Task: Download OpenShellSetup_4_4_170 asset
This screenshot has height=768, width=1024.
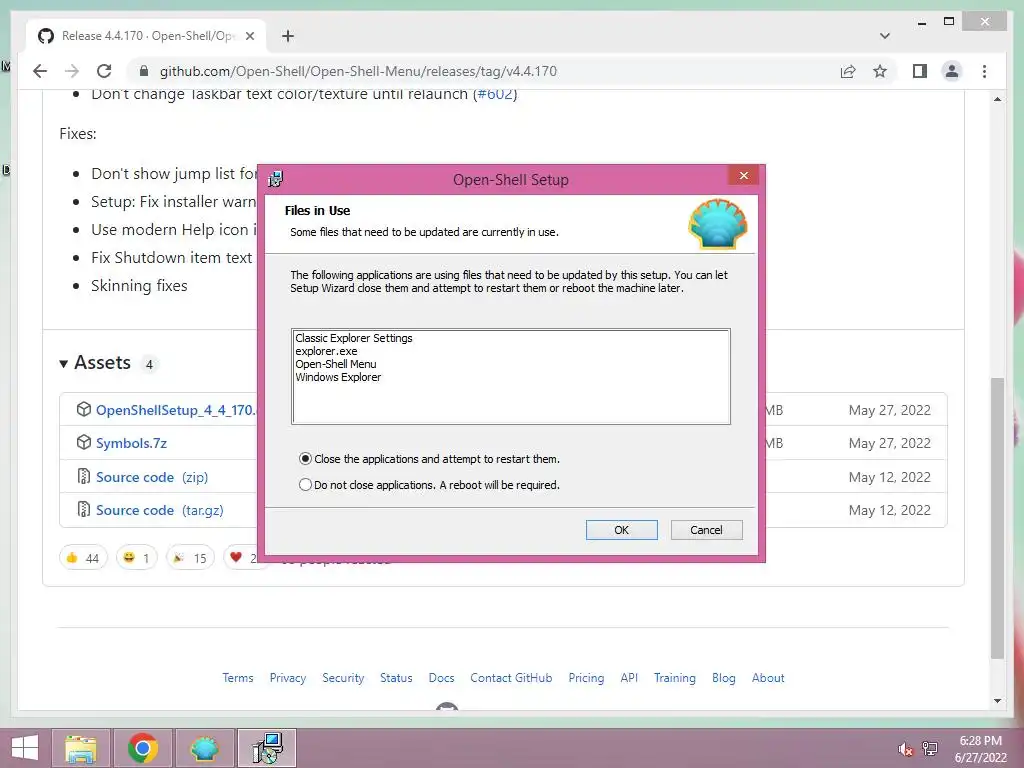Action: pyautogui.click(x=176, y=410)
